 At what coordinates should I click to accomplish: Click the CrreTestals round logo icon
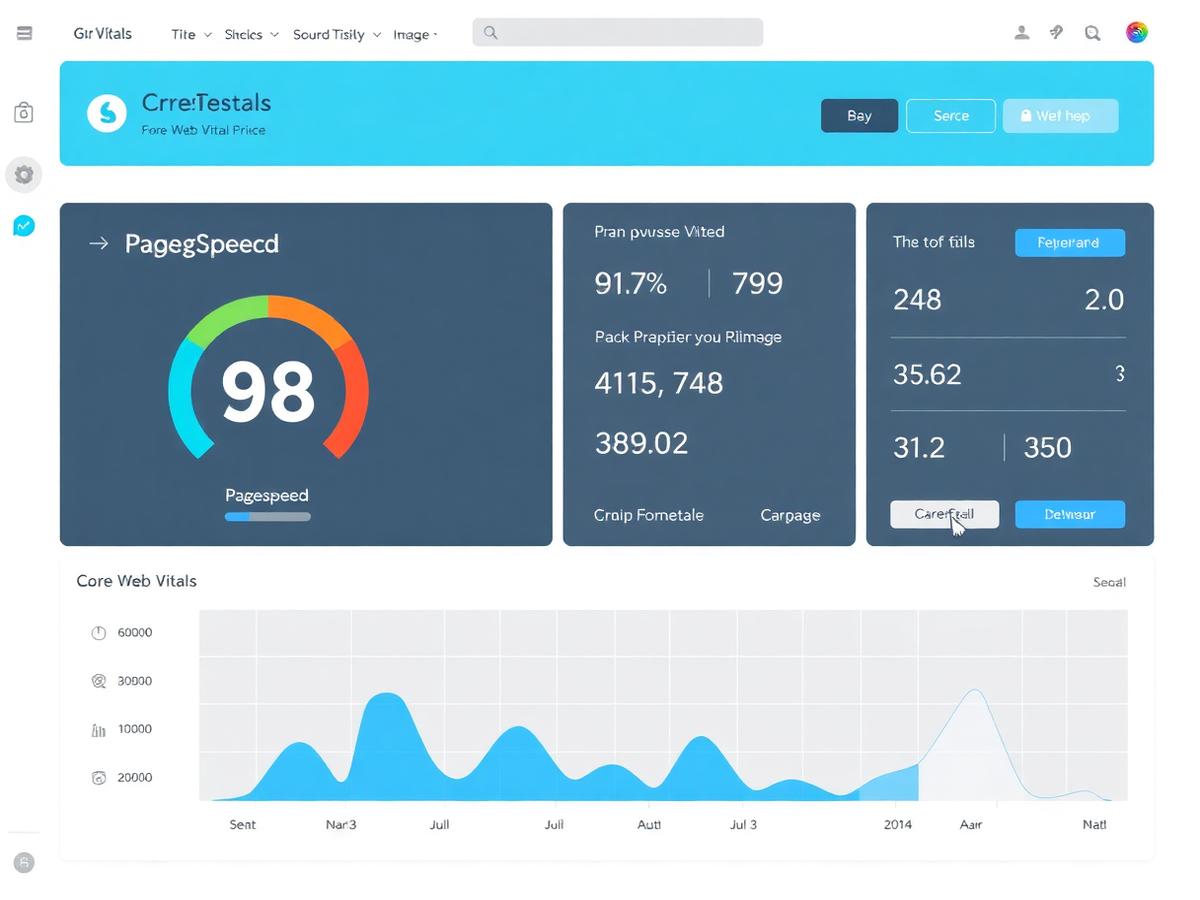(x=107, y=113)
